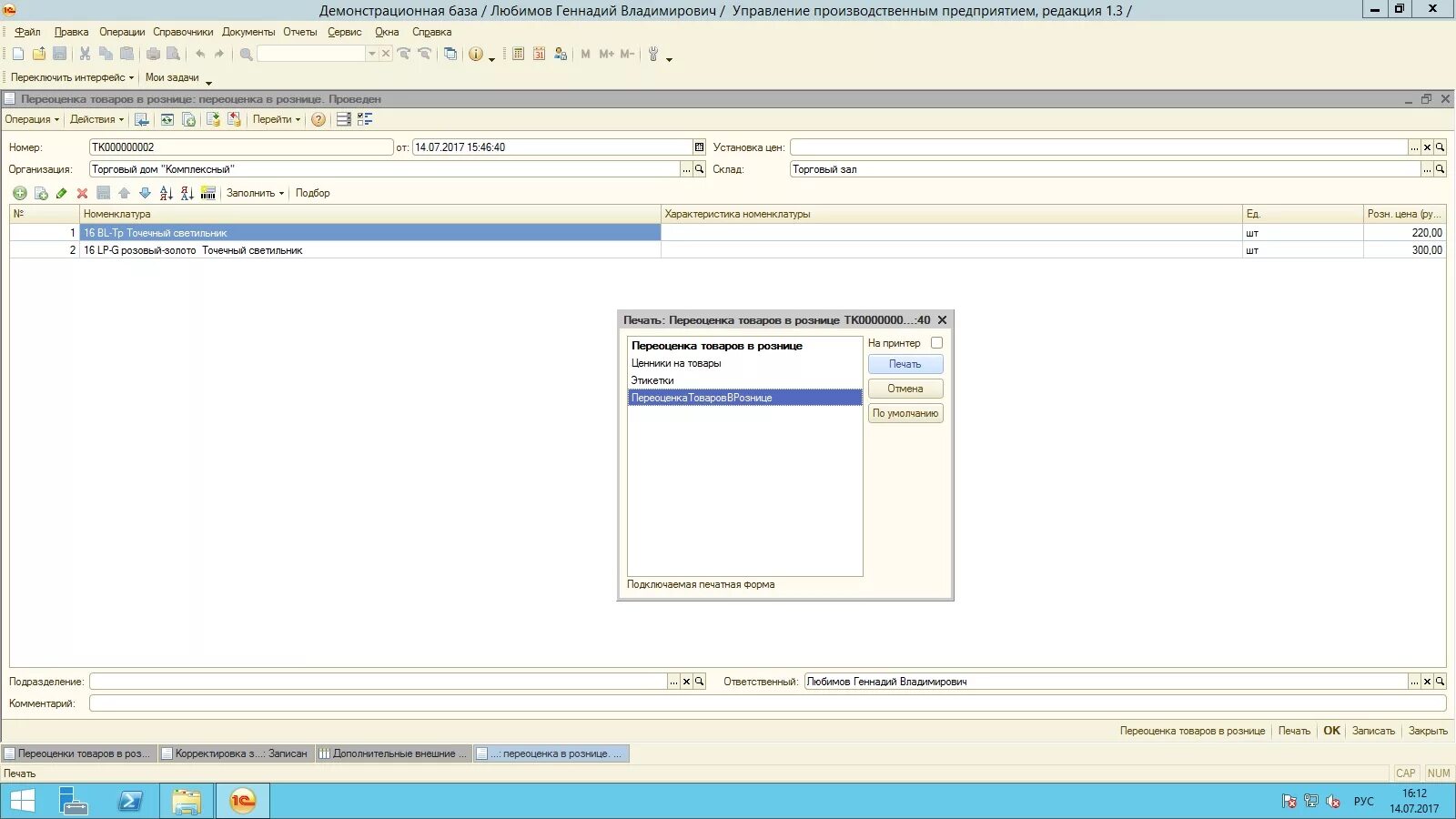Click the M+ memory add button
Image resolution: width=1456 pixels, height=819 pixels.
pos(606,55)
